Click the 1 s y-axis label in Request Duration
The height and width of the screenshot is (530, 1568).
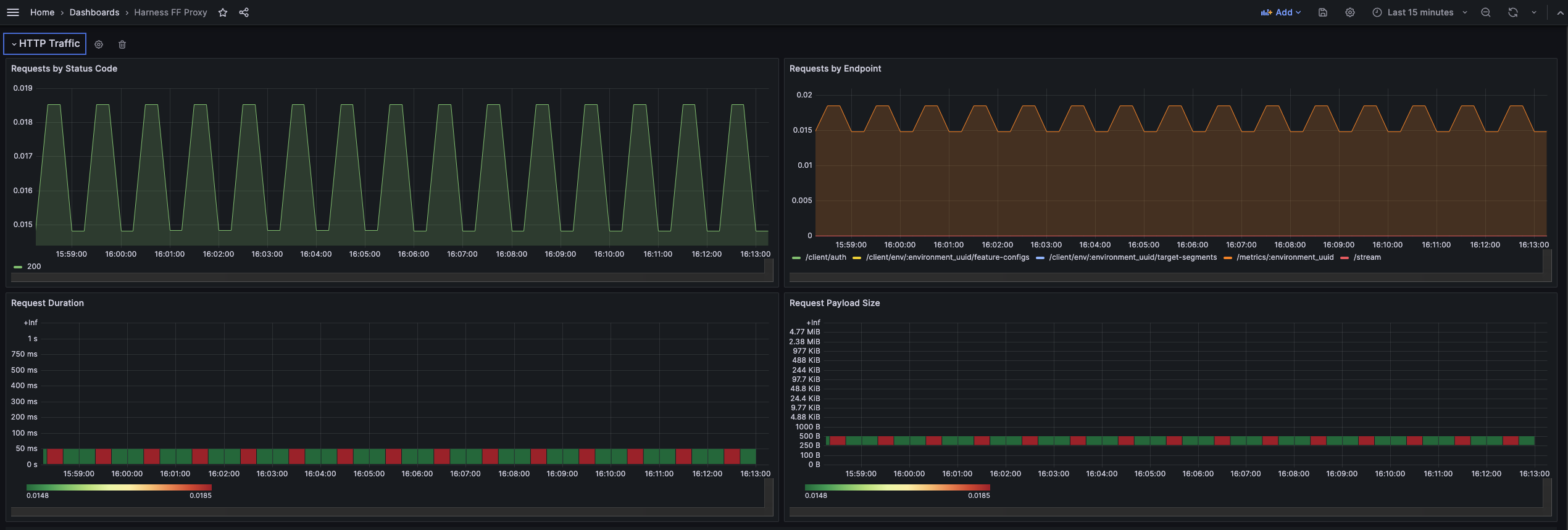click(x=33, y=339)
